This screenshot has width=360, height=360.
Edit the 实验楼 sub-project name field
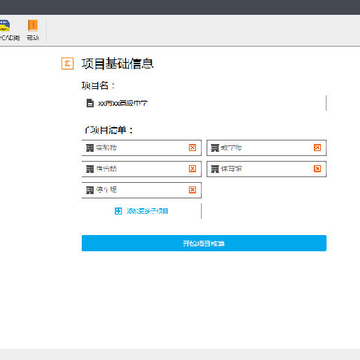141,148
